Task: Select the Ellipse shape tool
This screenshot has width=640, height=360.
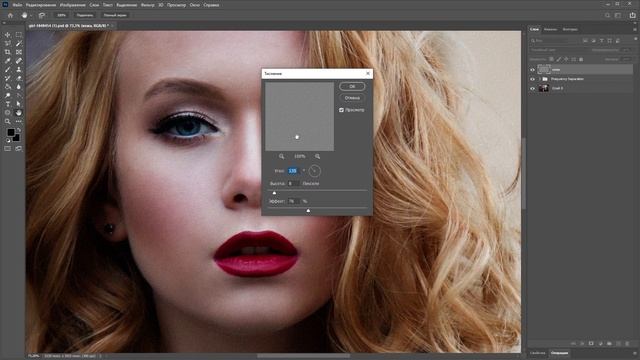Action: [x=8, y=112]
